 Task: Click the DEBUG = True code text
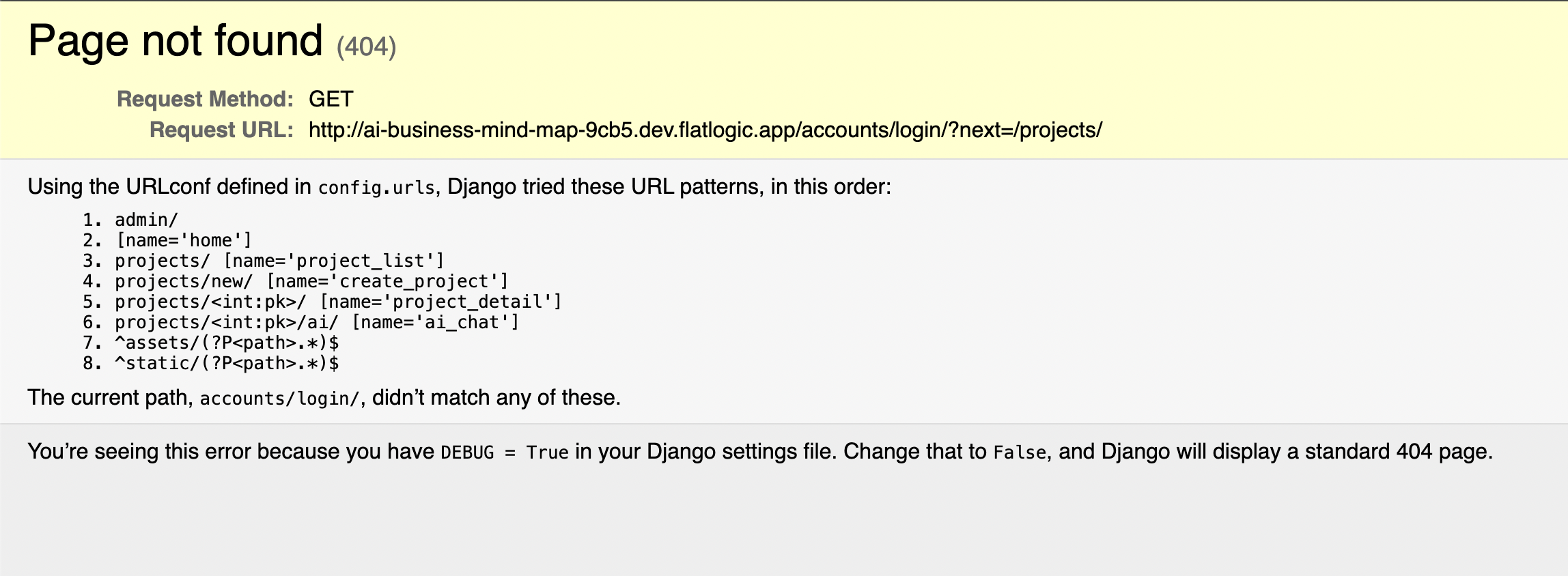(505, 452)
